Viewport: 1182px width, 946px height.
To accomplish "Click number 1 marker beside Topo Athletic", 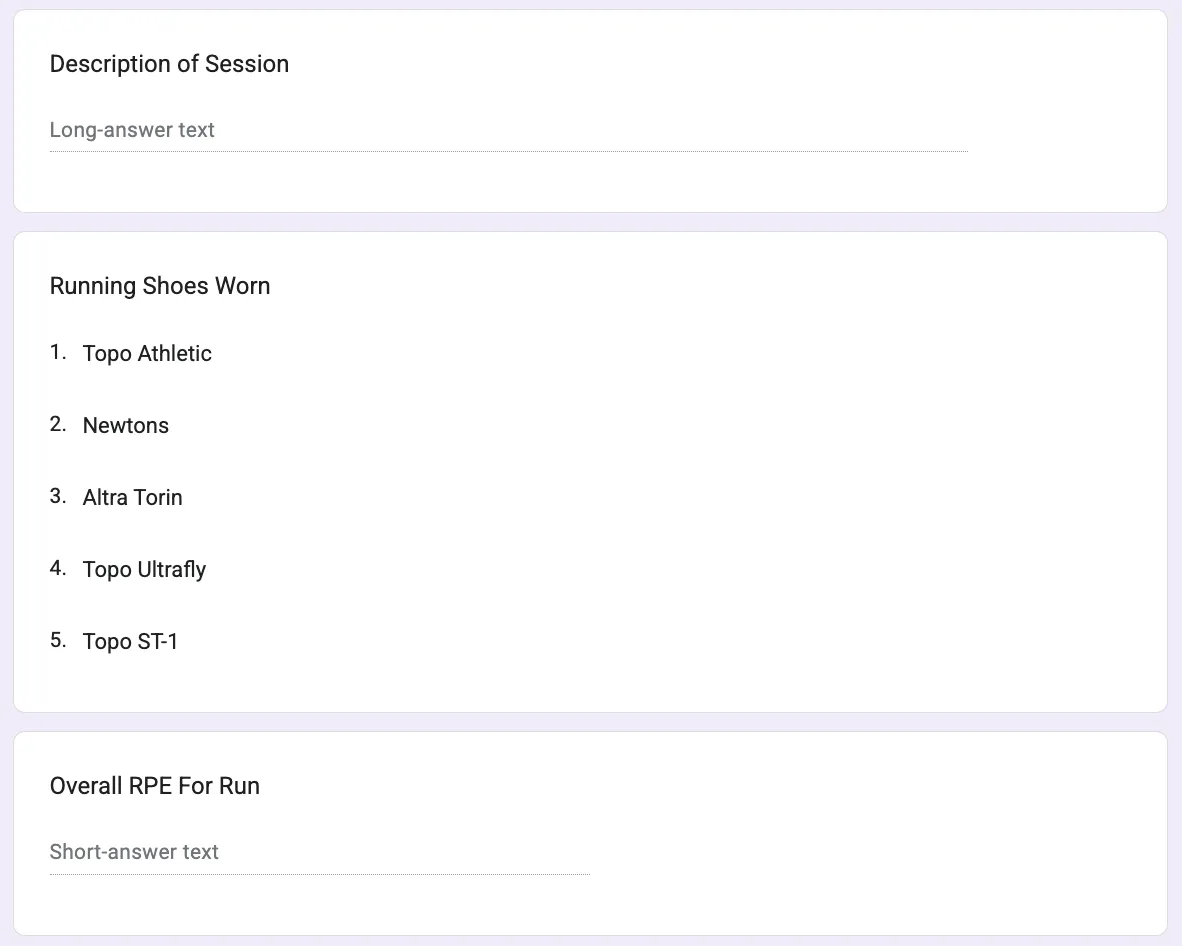I will click(x=58, y=352).
